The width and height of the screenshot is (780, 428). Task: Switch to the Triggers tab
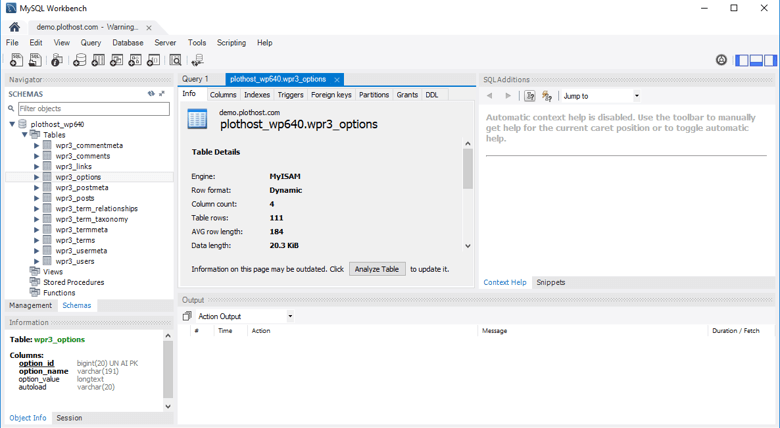tap(291, 95)
